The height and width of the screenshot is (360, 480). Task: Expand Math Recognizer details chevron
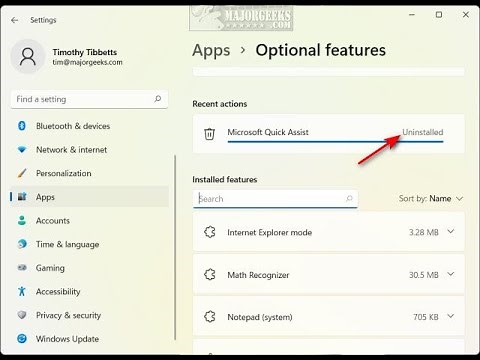point(451,274)
